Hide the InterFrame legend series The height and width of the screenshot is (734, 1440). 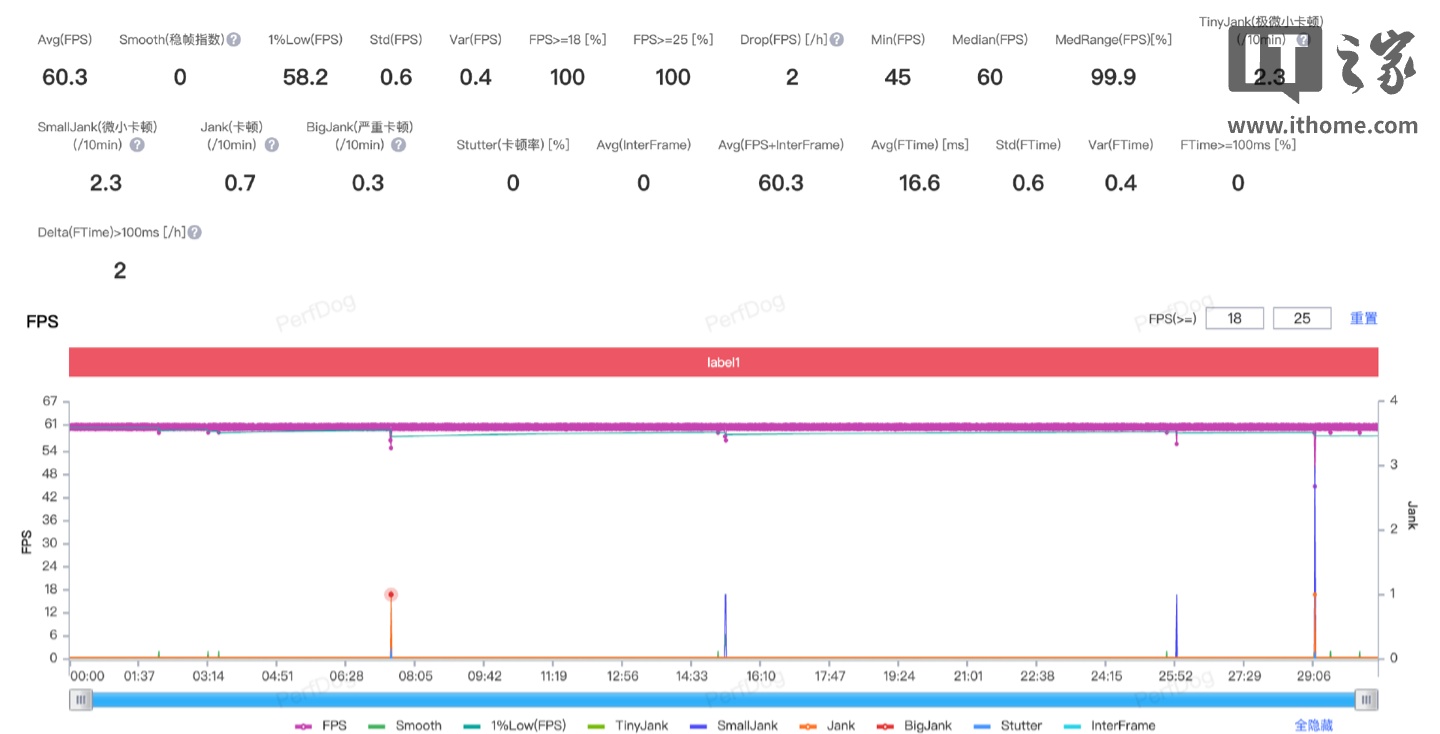1109,725
